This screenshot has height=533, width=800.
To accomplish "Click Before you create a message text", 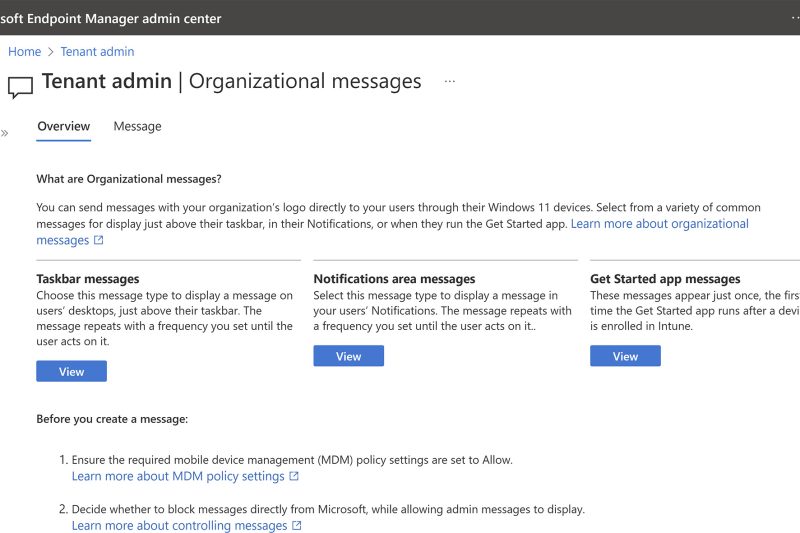I will pyautogui.click(x=112, y=419).
